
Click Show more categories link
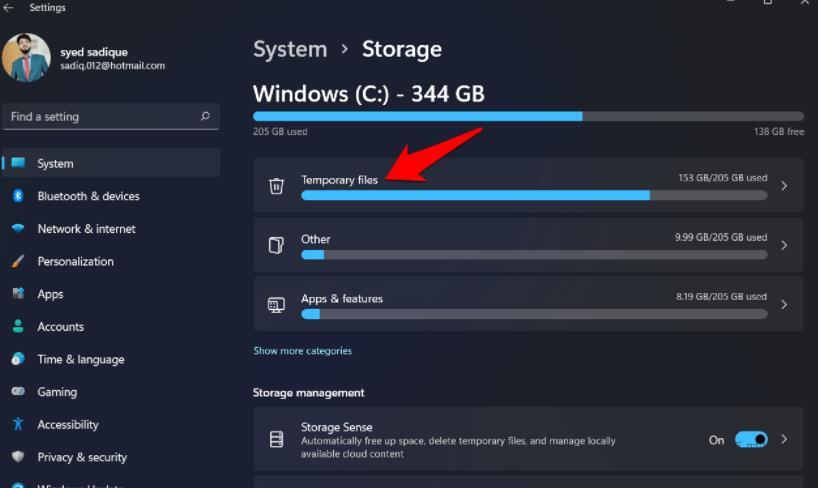pyautogui.click(x=302, y=351)
